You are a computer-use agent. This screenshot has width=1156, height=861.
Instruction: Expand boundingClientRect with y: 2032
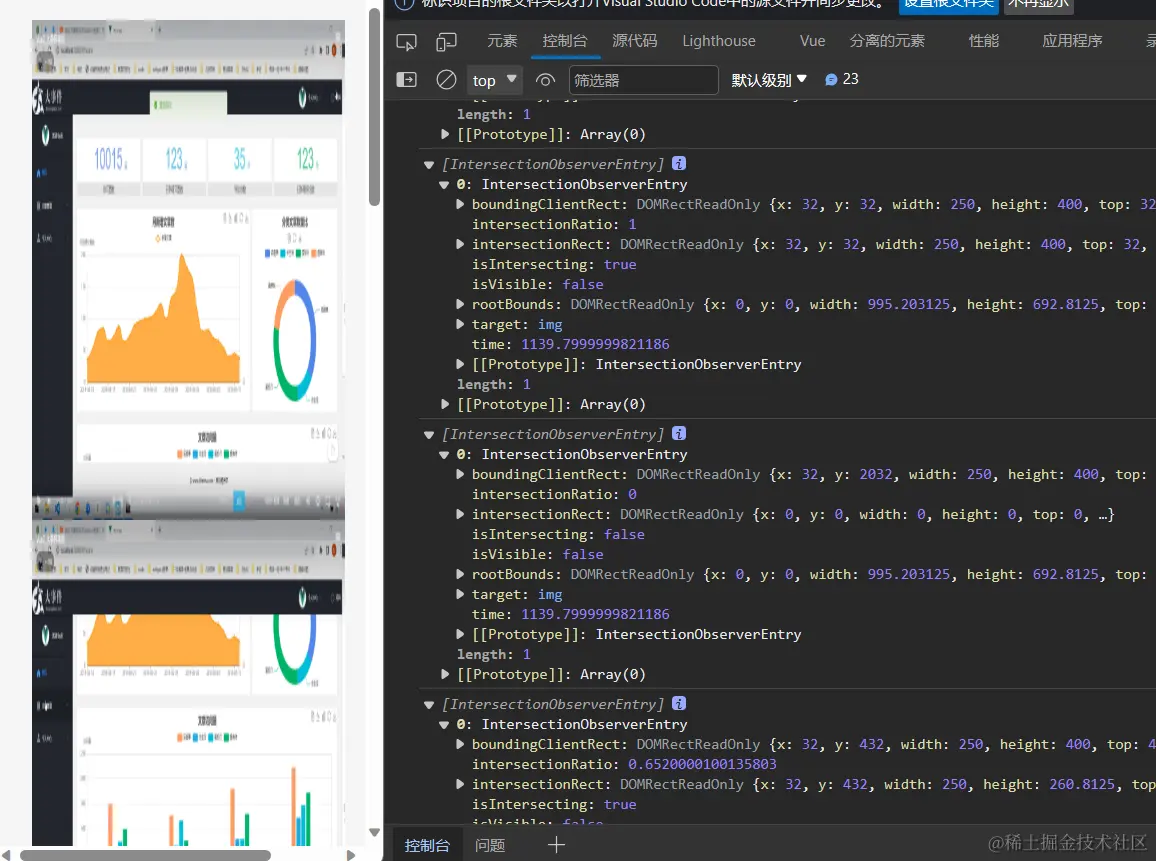tap(460, 474)
